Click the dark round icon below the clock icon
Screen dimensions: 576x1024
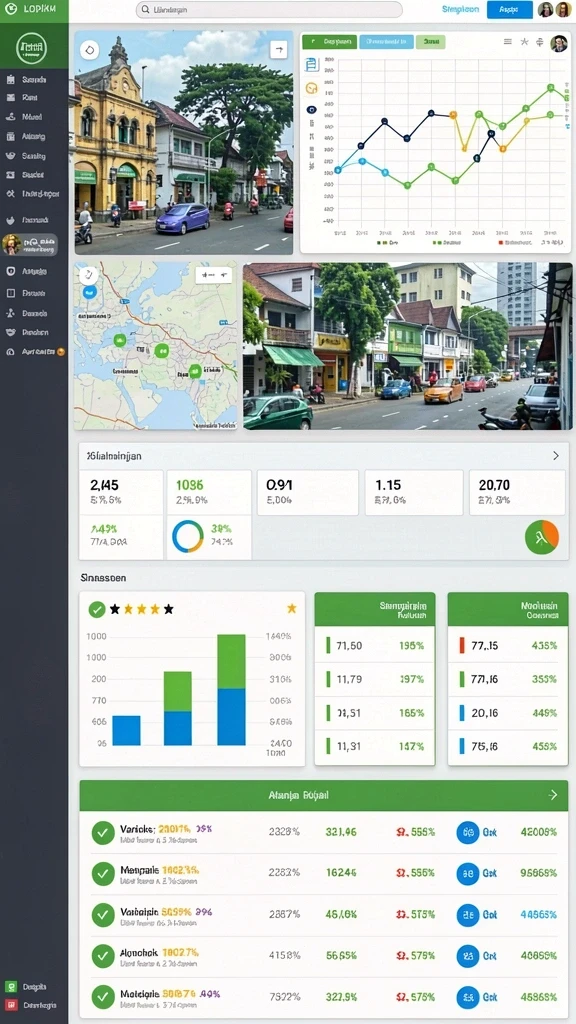click(x=312, y=109)
